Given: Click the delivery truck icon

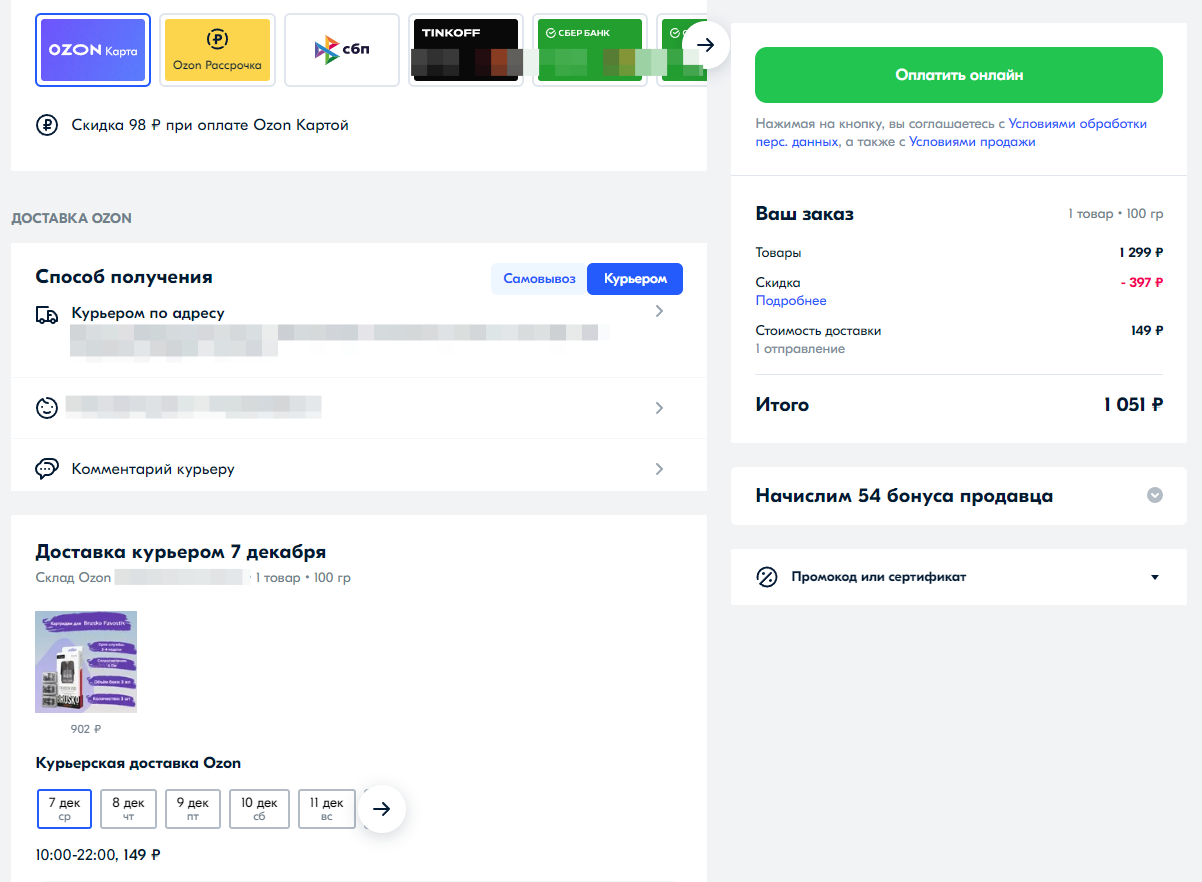Looking at the screenshot, I should tap(47, 314).
